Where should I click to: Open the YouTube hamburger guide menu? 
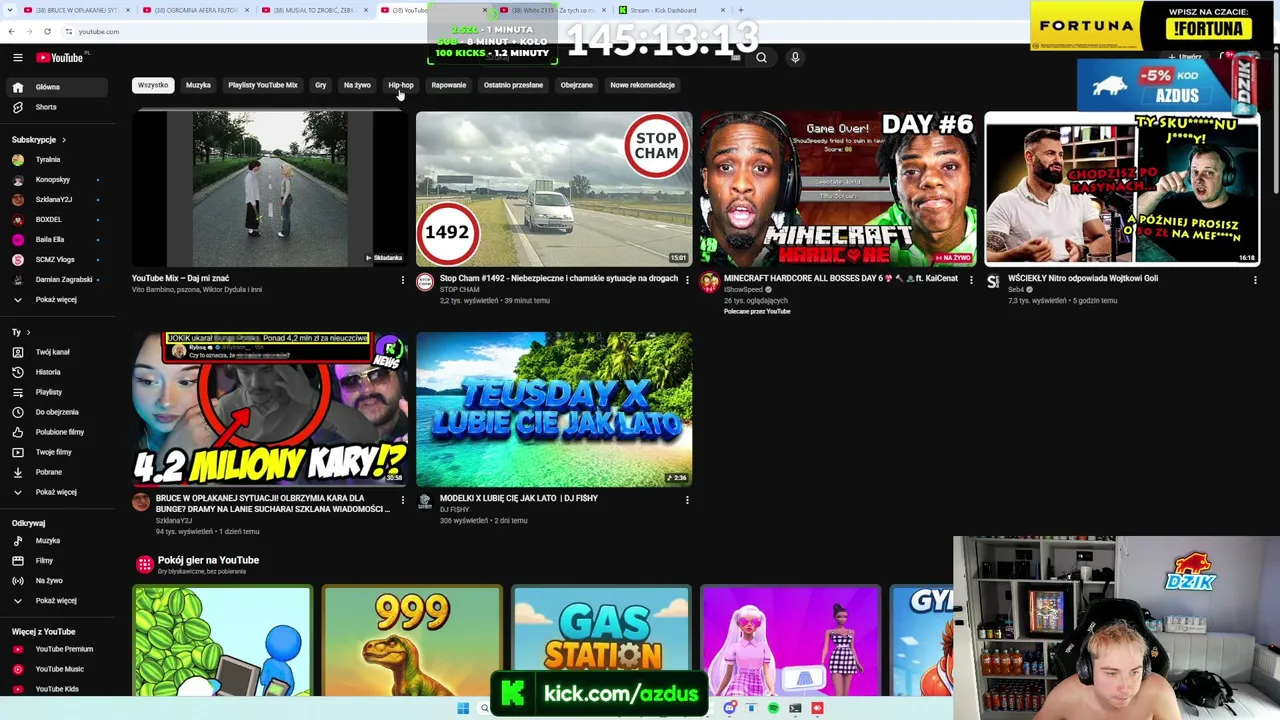[x=17, y=58]
